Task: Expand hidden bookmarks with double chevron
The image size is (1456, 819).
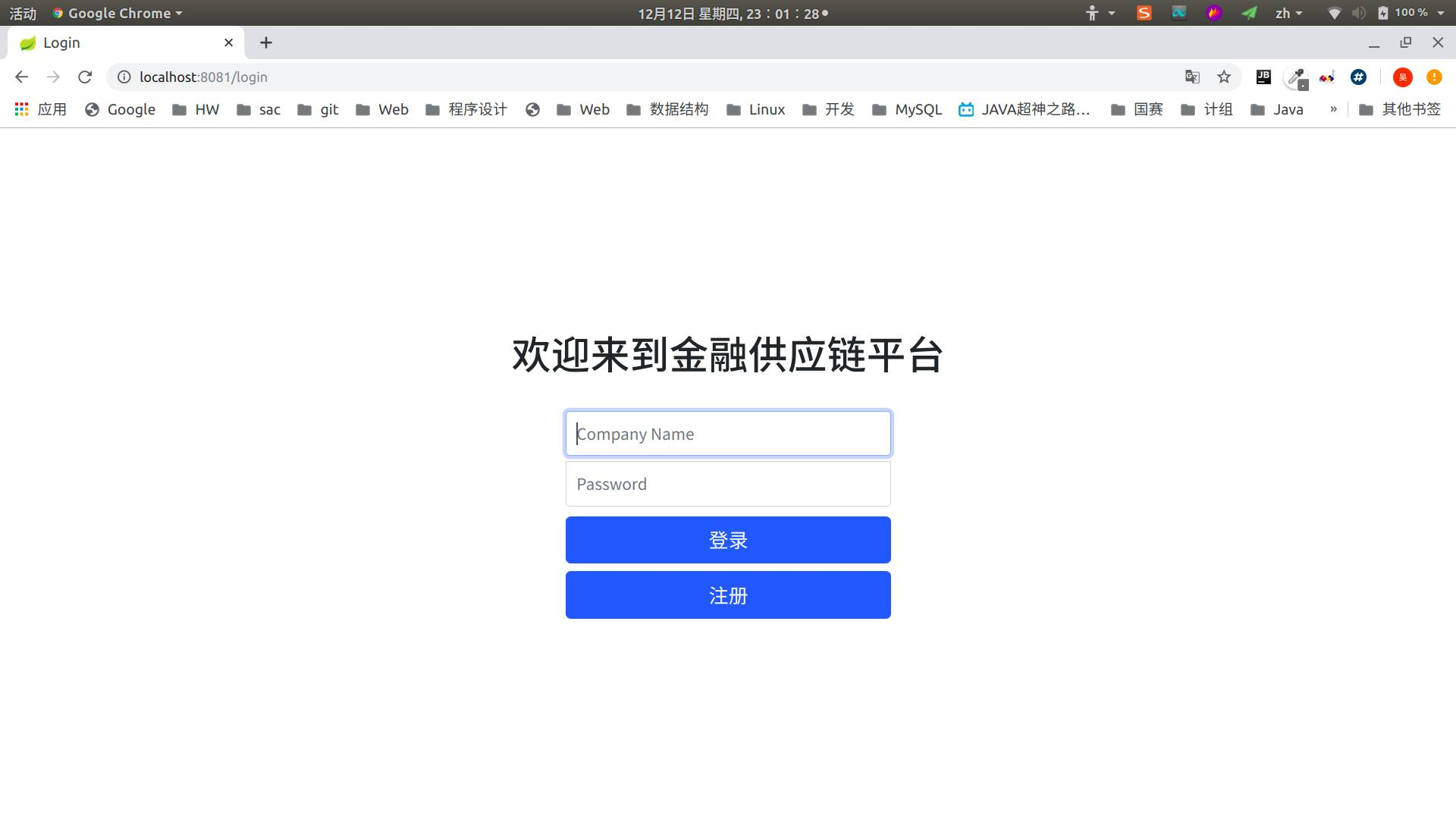Action: pos(1333,109)
